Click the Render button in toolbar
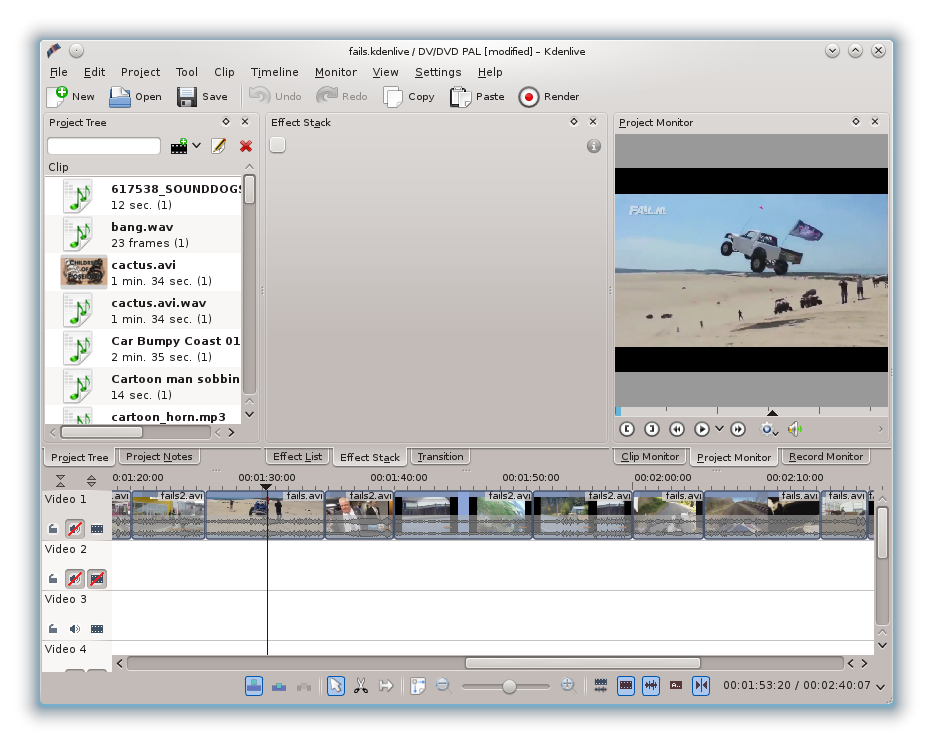 click(550, 97)
